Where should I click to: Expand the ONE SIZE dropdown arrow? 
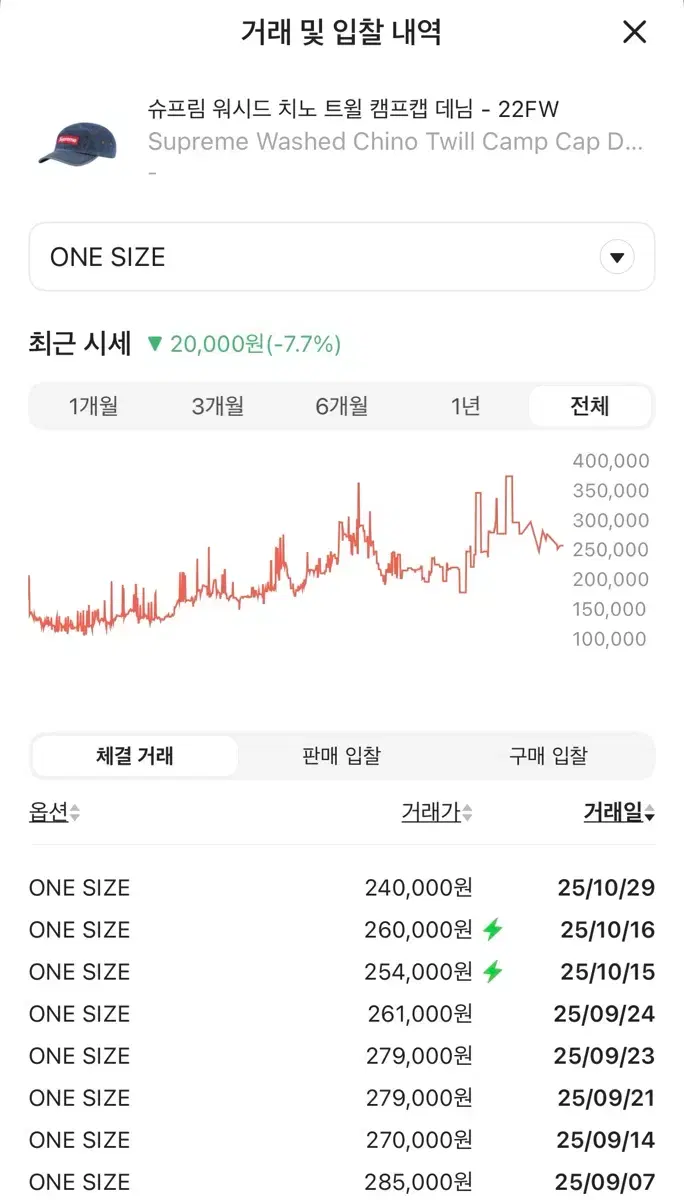[x=617, y=258]
